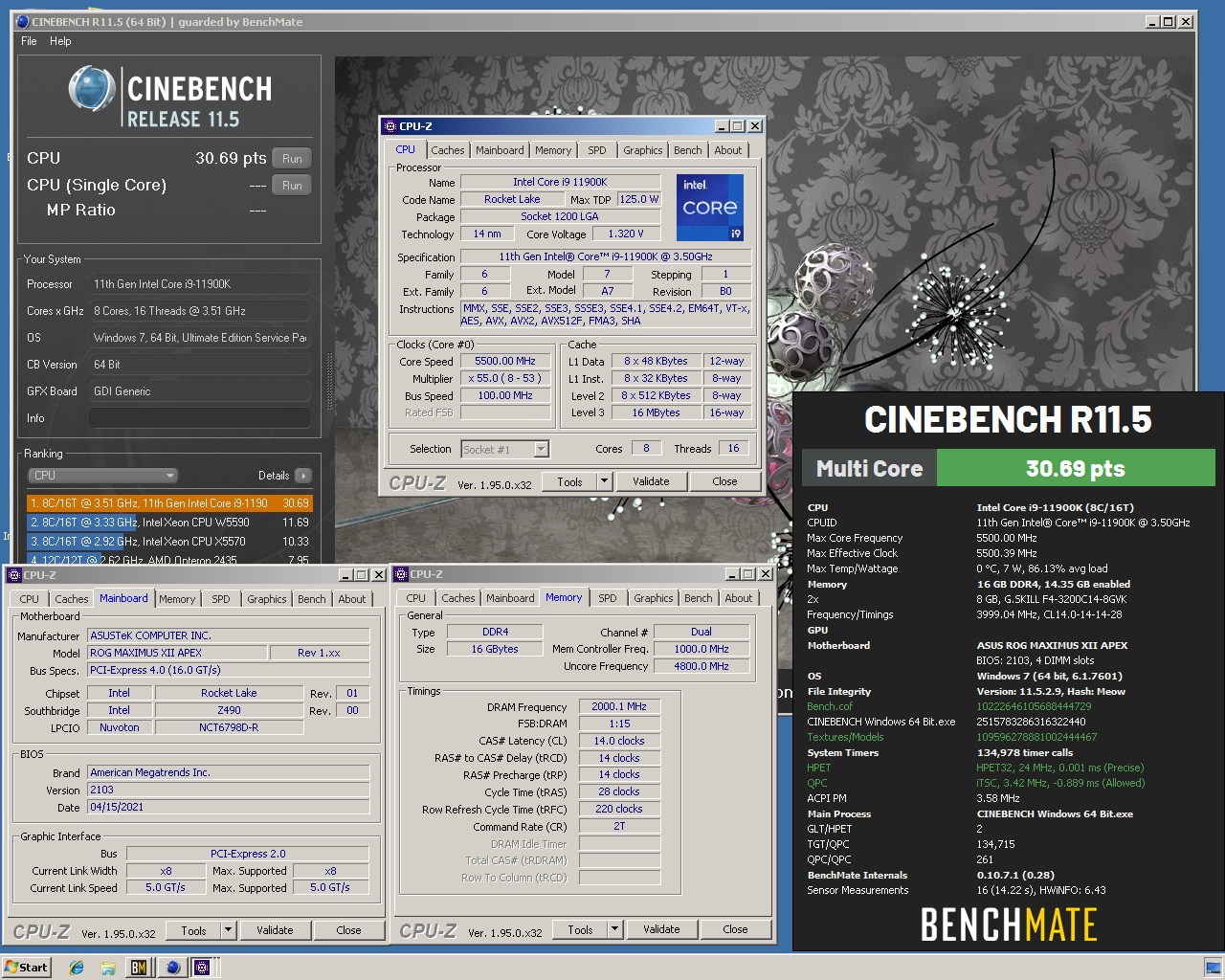This screenshot has width=1225, height=980.
Task: Click the BENCHMATE logo at panel bottom
Action: 1009,925
